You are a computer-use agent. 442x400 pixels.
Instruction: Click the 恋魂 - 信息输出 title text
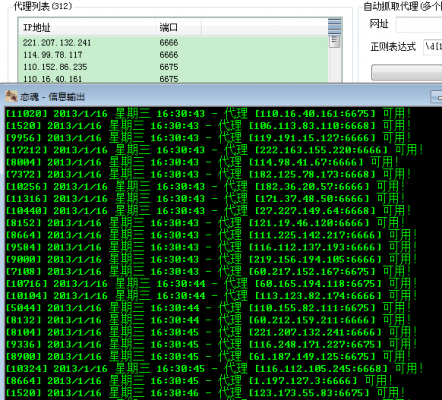click(x=52, y=97)
